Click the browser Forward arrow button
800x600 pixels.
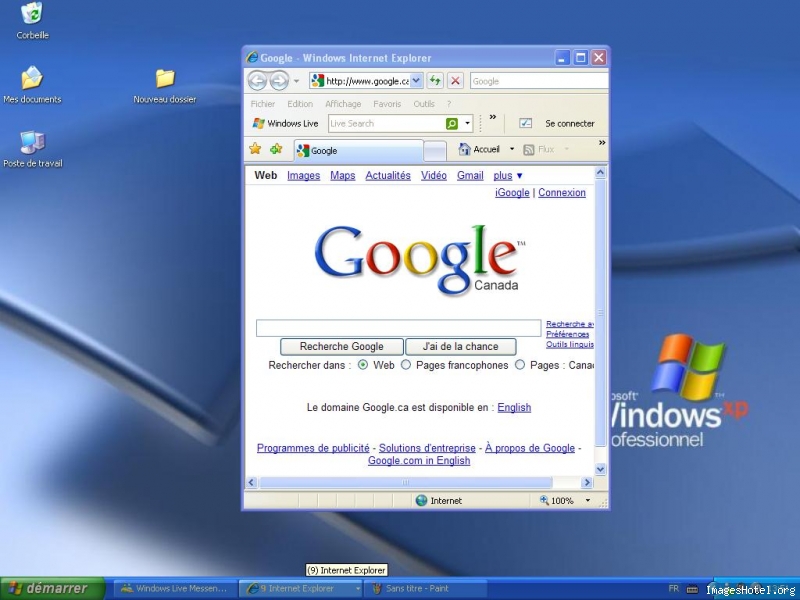click(279, 81)
